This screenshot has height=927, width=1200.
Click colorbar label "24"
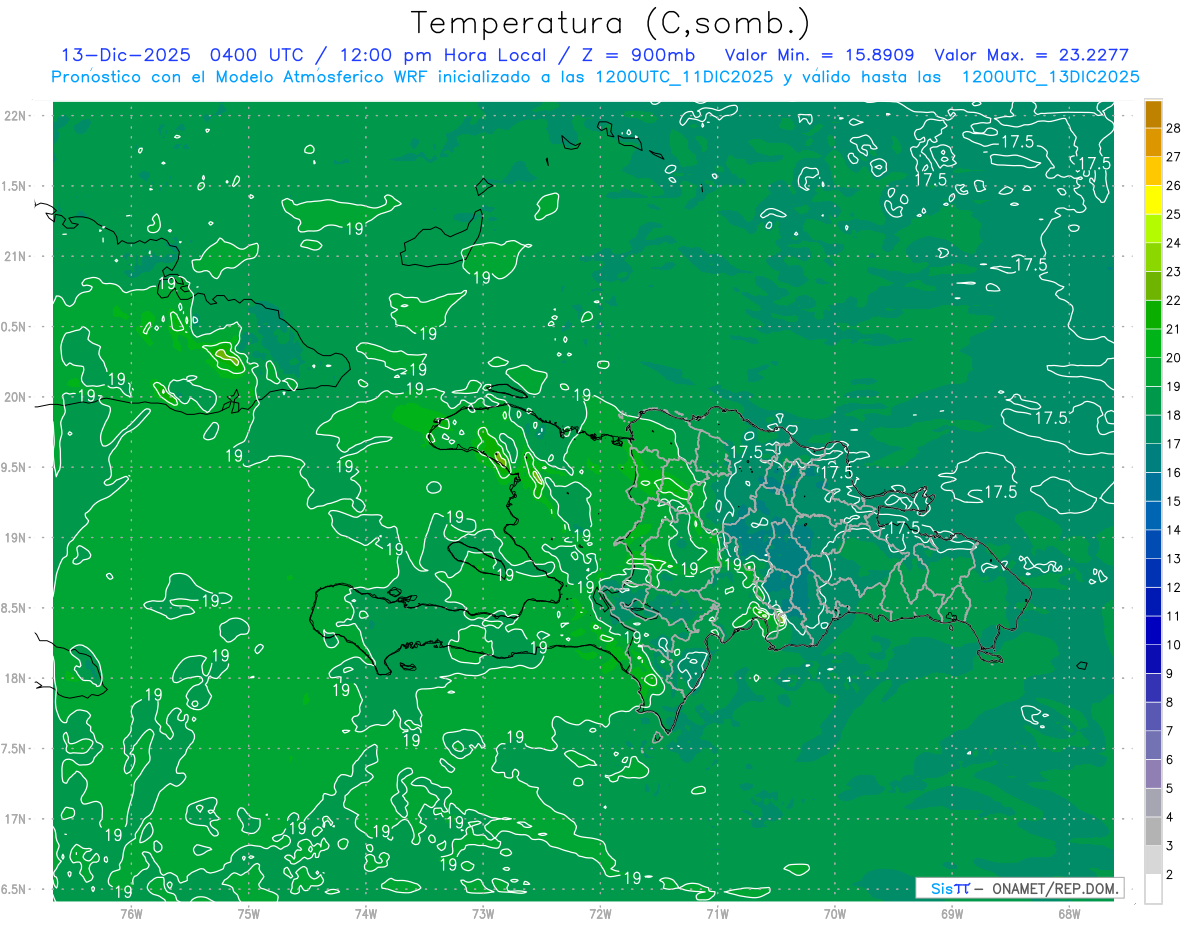[x=1174, y=243]
